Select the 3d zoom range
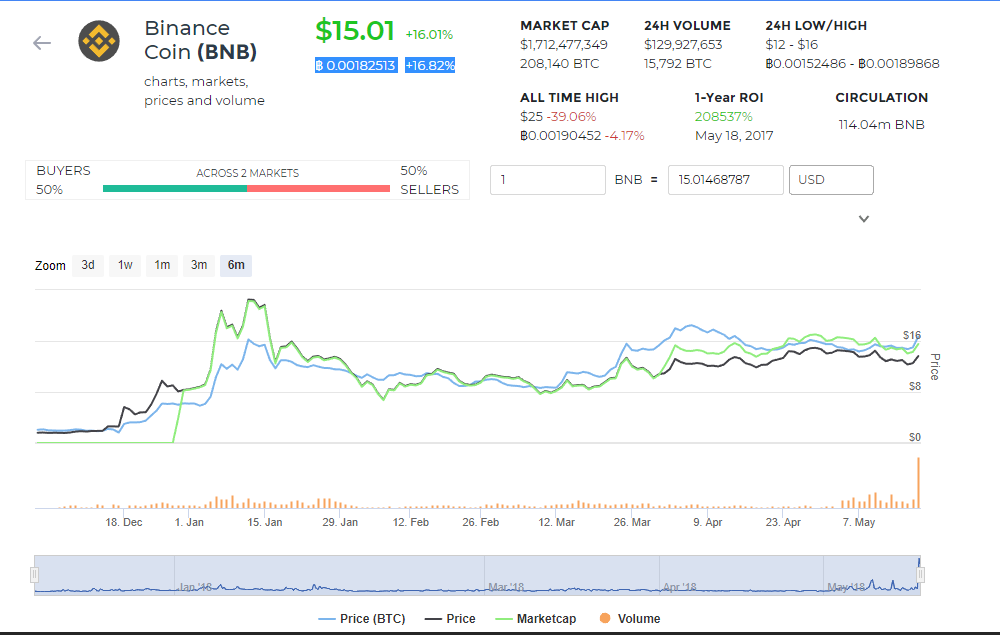 pyautogui.click(x=88, y=265)
